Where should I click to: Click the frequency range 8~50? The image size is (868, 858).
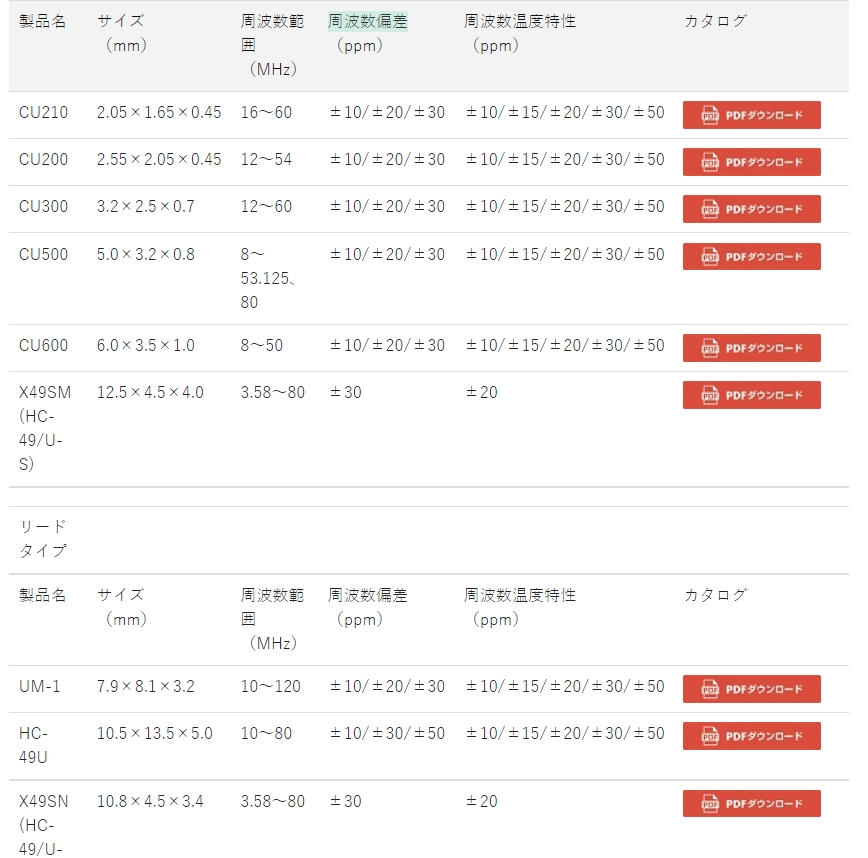[x=261, y=345]
